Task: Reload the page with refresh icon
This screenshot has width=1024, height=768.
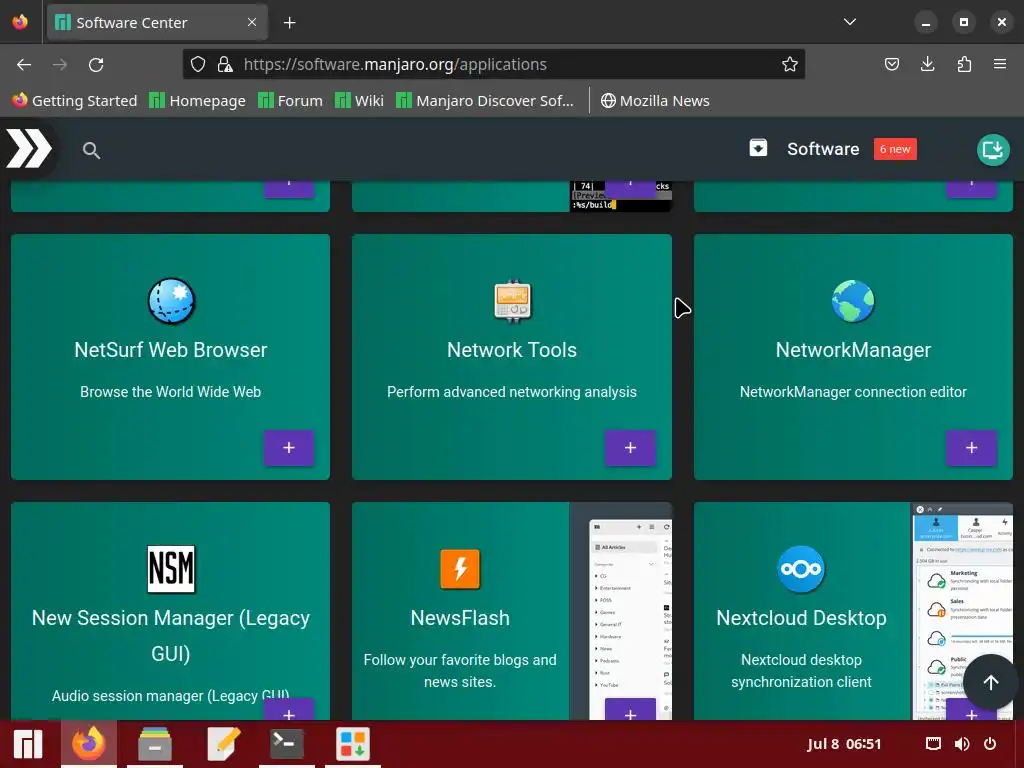Action: click(x=96, y=65)
